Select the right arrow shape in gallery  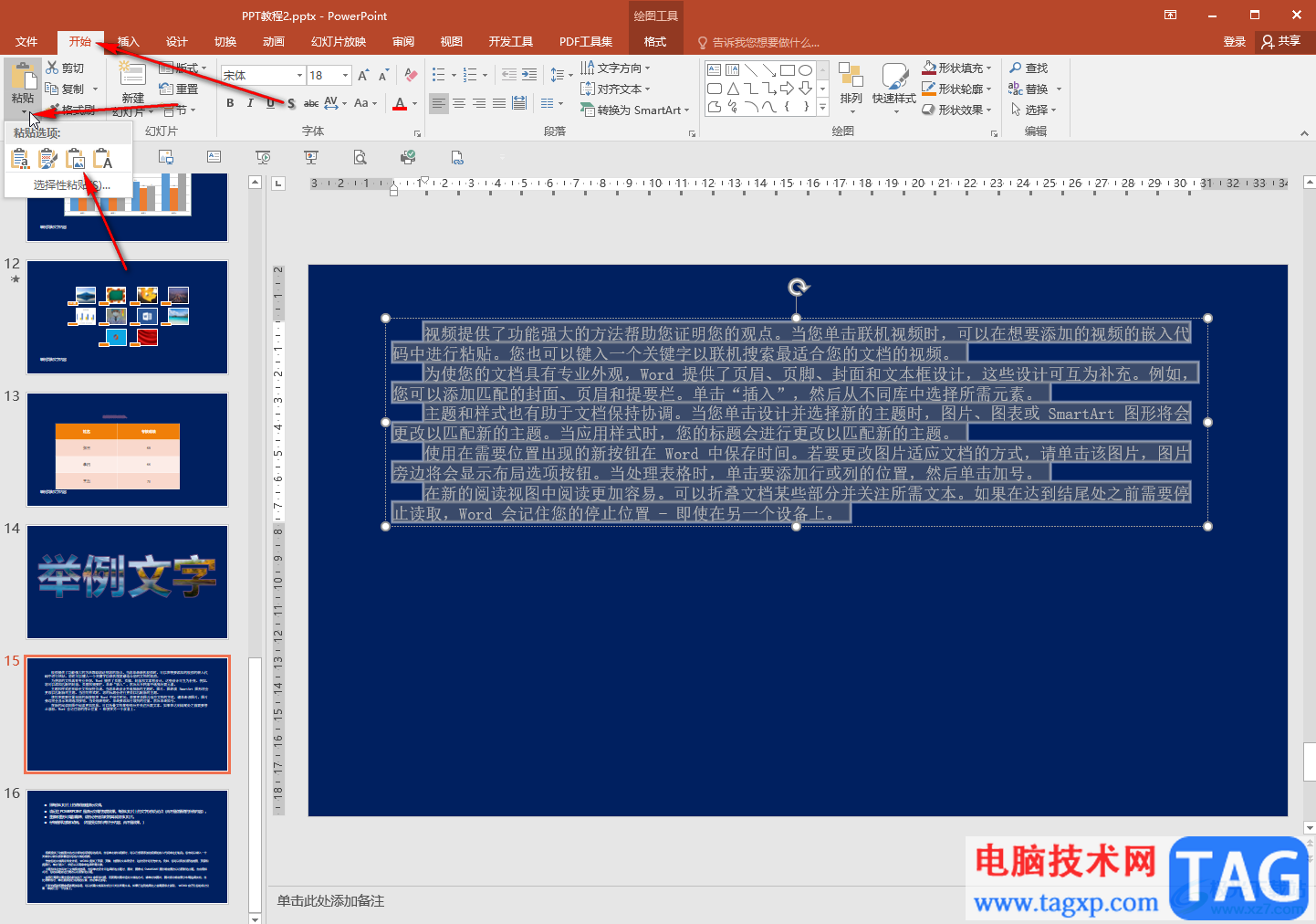[787, 89]
